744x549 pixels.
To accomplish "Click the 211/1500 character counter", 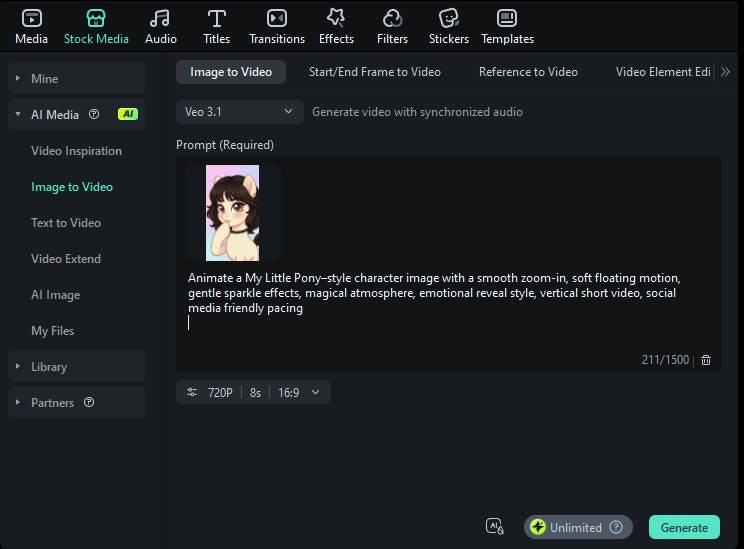I will click(665, 360).
